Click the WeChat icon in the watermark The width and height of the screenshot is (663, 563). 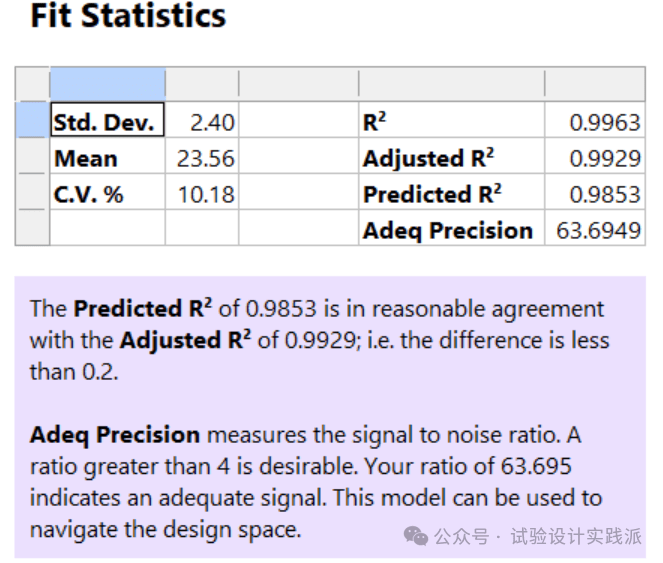[416, 536]
